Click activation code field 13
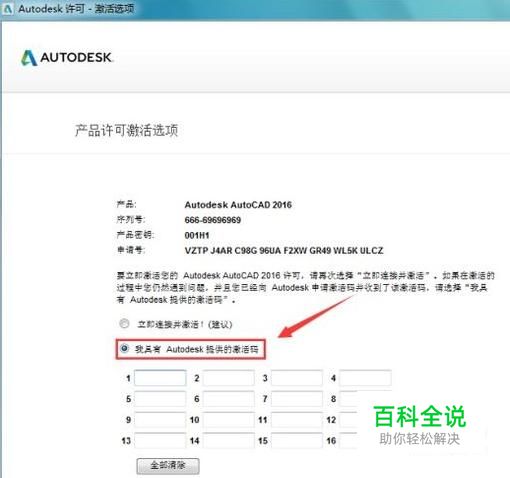Screen dimensions: 510x478 (x=160, y=441)
